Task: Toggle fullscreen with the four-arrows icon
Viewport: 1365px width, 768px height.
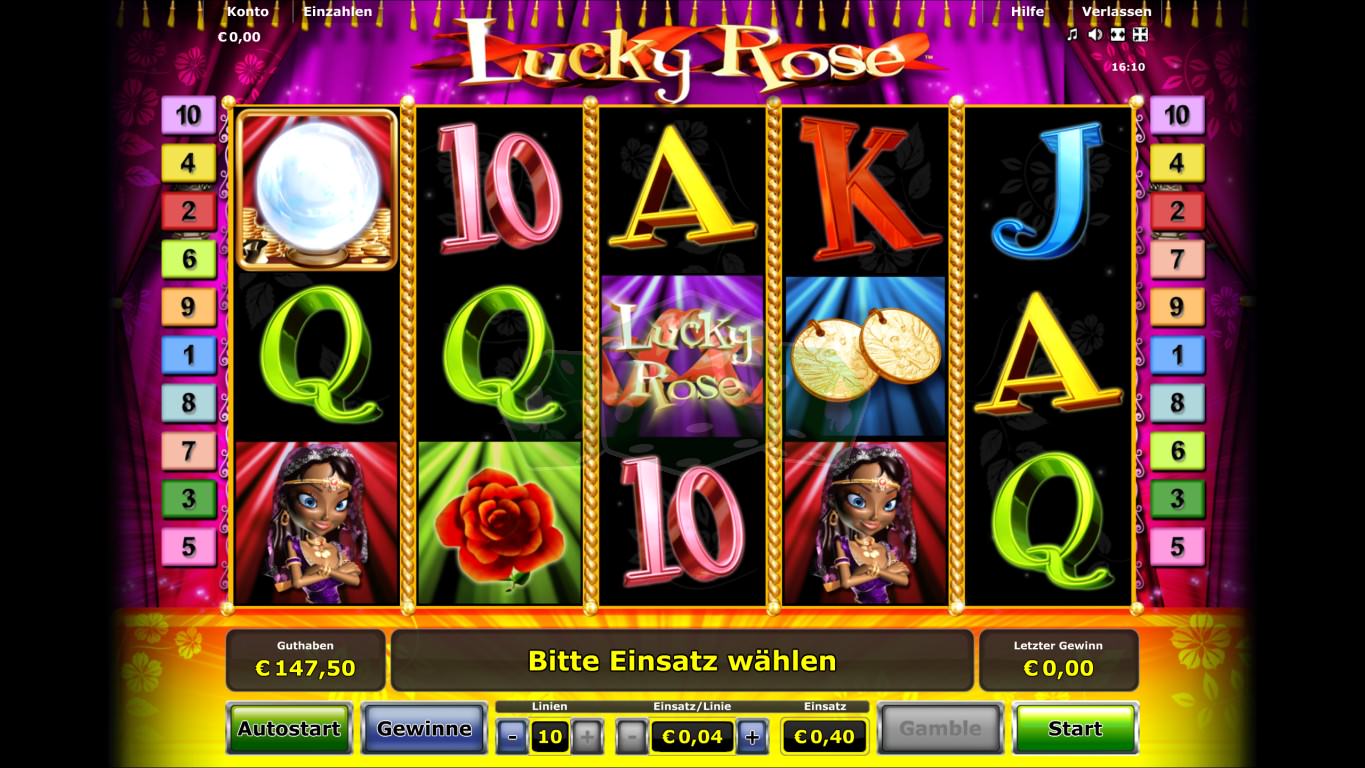Action: click(1140, 34)
